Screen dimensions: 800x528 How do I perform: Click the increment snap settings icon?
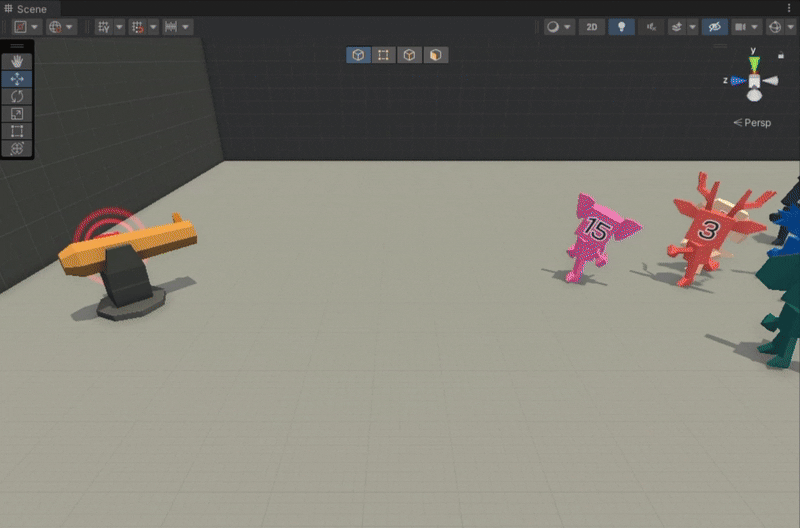tap(171, 27)
